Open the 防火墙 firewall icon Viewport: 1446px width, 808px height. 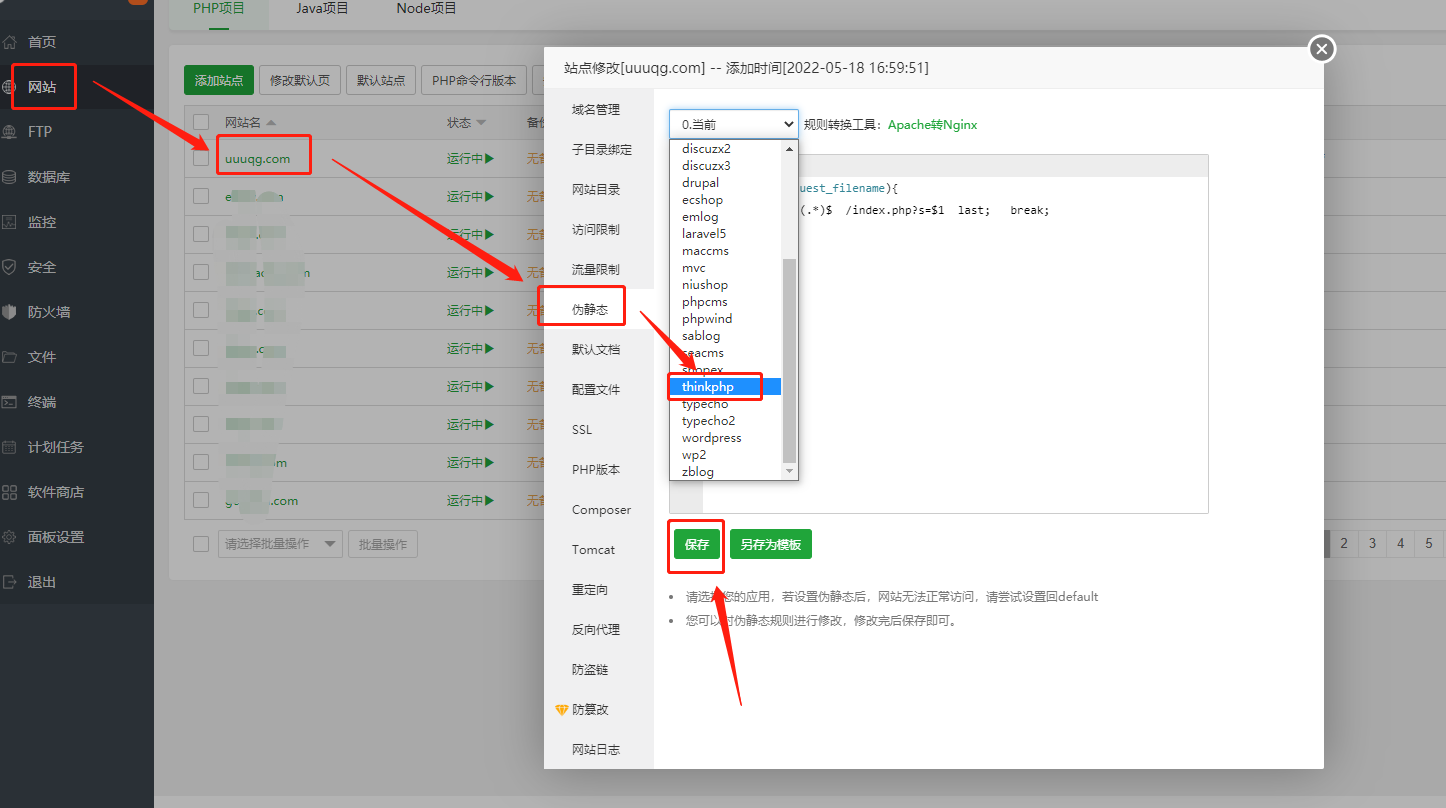[10, 312]
